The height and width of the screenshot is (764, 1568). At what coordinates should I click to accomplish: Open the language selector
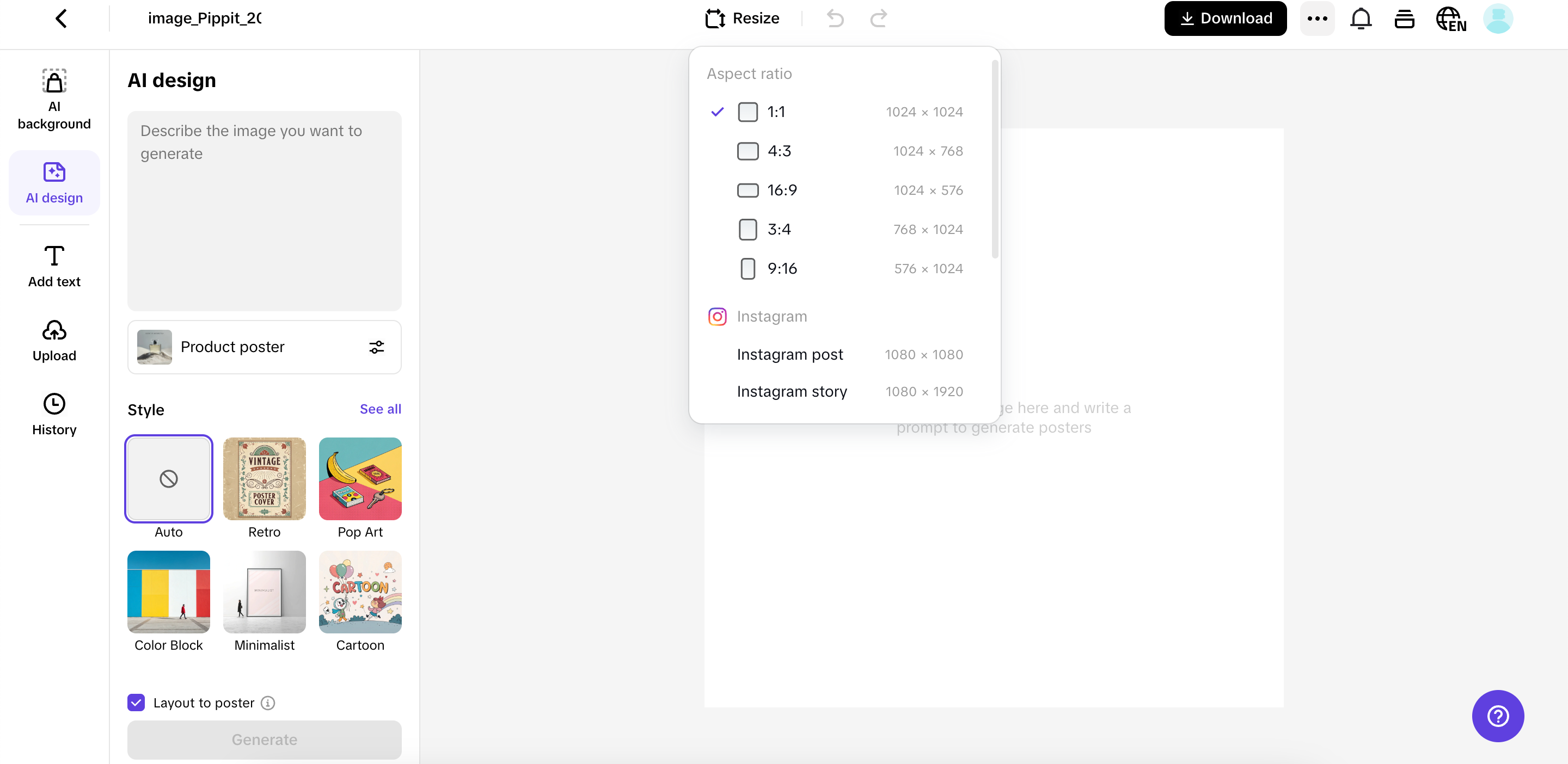[1450, 19]
